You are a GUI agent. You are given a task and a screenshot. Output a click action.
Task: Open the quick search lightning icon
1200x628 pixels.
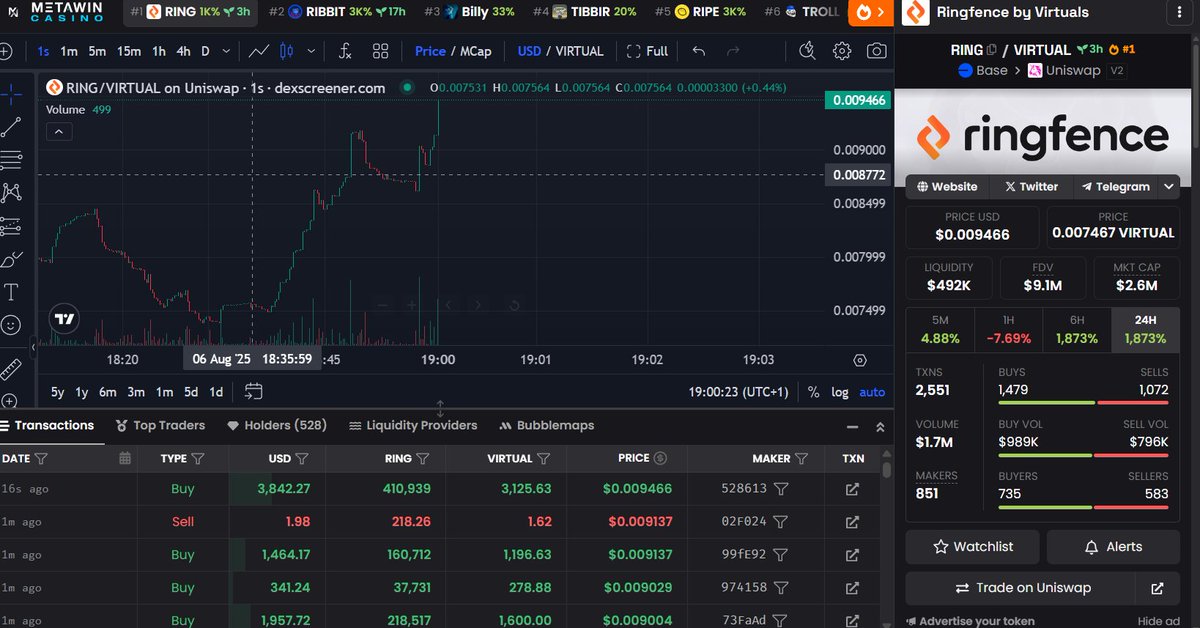pyautogui.click(x=808, y=51)
